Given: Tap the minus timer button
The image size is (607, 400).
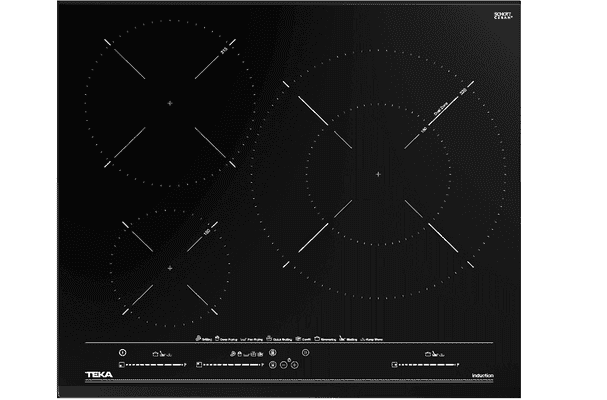Looking at the screenshot, I should [284, 365].
